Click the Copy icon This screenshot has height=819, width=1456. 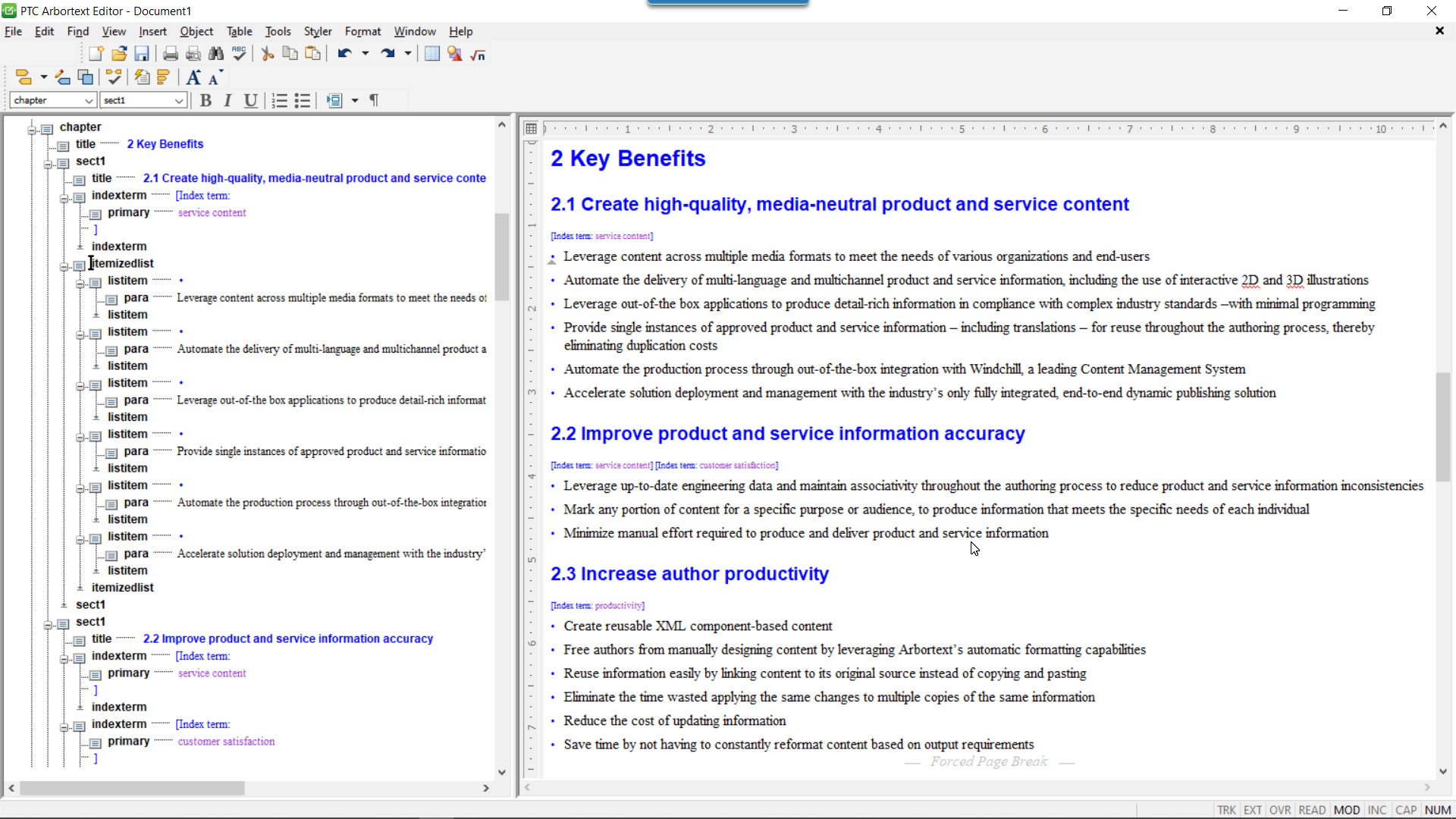point(290,54)
